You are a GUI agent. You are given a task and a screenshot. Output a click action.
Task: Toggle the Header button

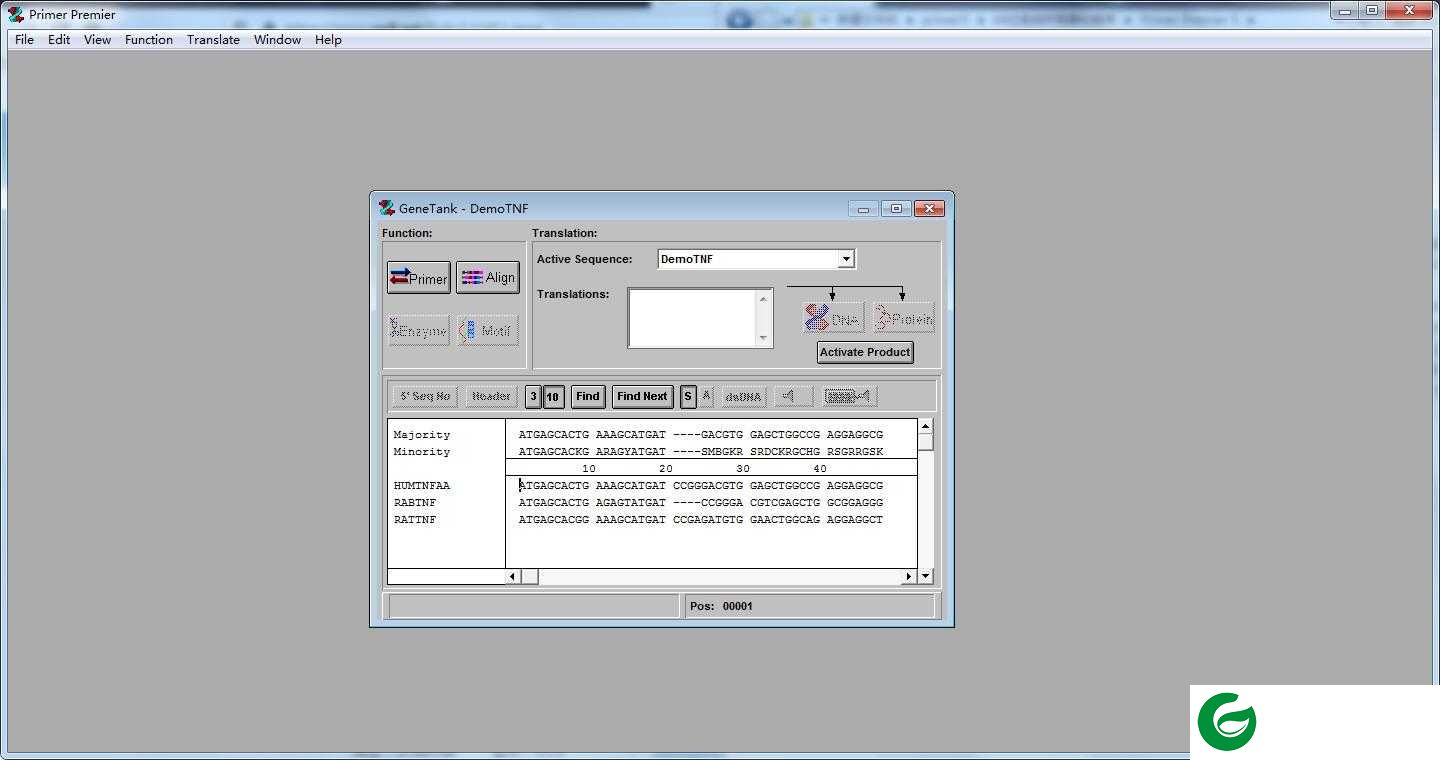(491, 396)
